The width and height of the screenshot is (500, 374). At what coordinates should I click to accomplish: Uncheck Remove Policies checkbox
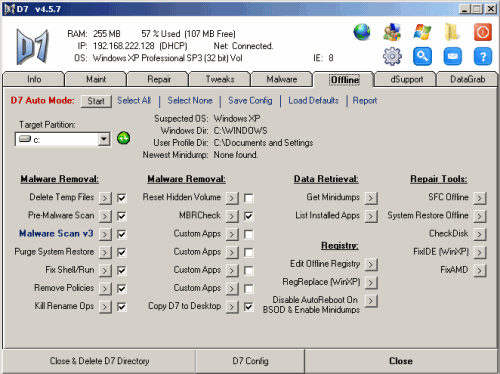(122, 288)
